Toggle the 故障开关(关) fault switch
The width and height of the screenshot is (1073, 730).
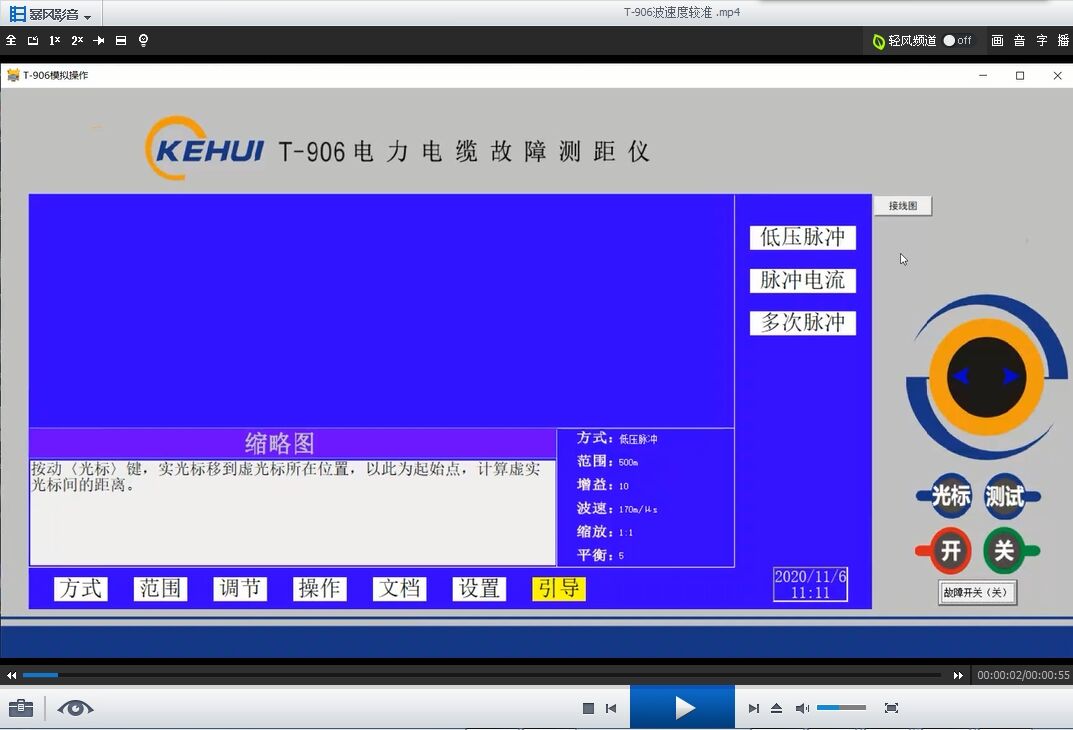[976, 593]
